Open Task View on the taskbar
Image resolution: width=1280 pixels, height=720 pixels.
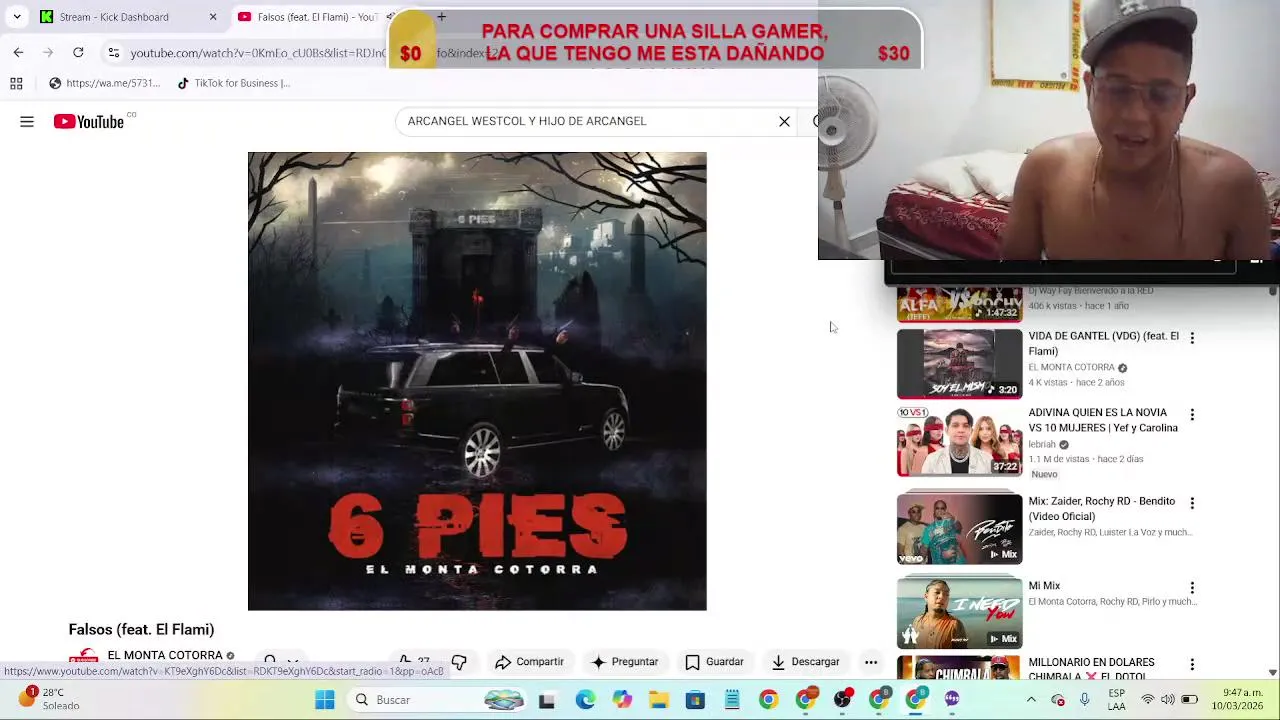point(547,700)
